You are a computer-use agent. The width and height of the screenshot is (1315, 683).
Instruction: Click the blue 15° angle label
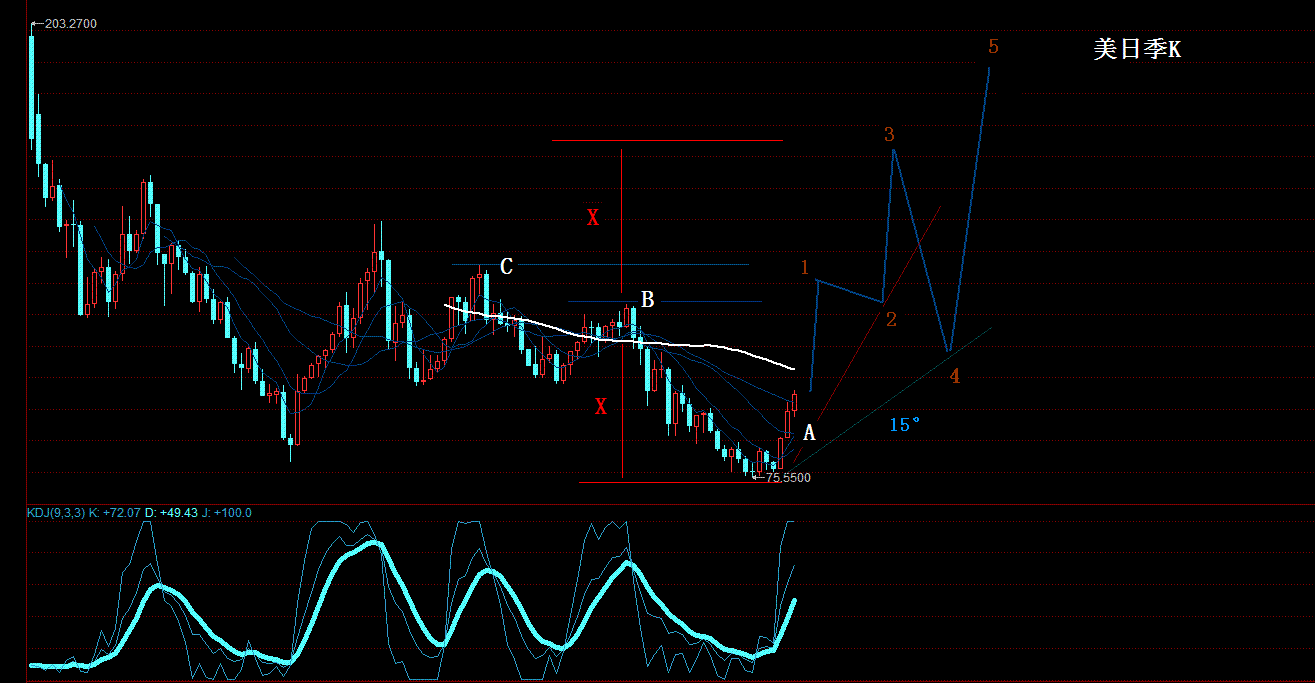point(904,425)
